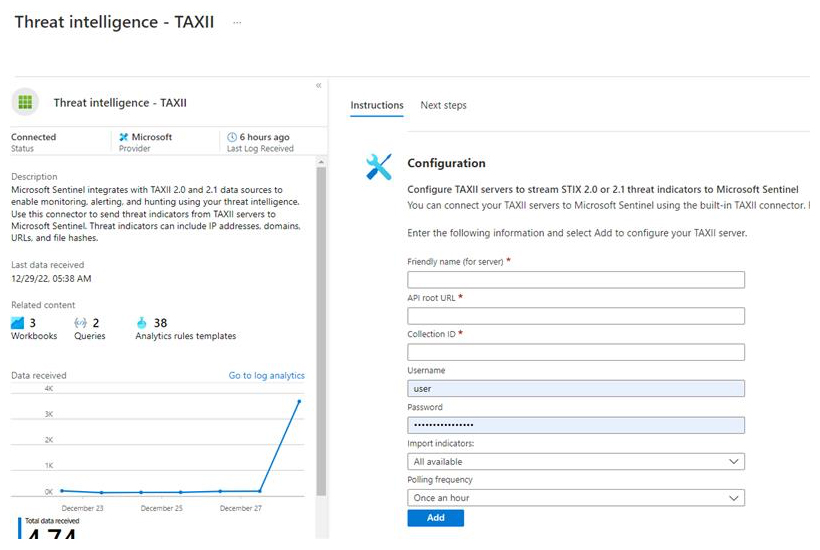Screen dimensions: 820x550
Task: Click the clock icon by 6 hours ago
Action: pos(232,137)
